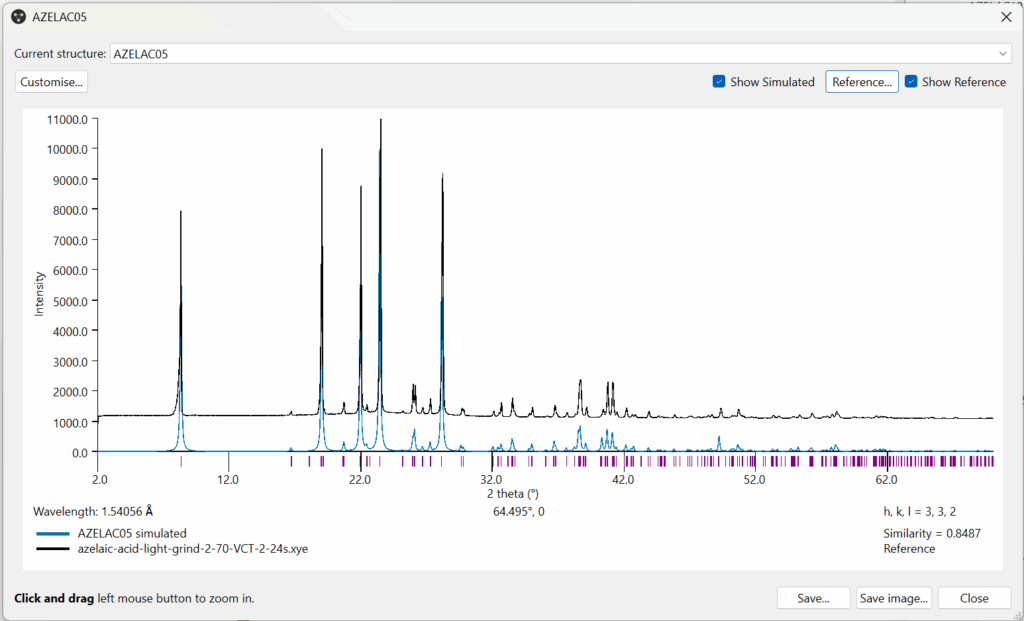1024x621 pixels.
Task: Disable the Show Reference checkbox
Action: [911, 82]
